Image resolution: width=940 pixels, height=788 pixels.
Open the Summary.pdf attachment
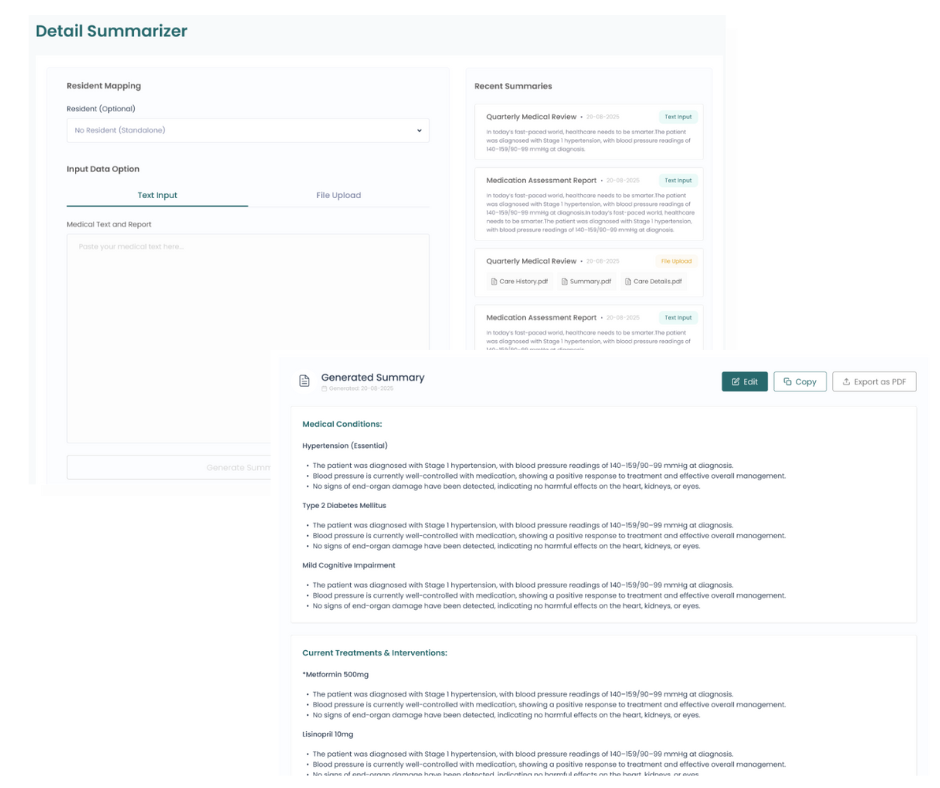(x=585, y=282)
